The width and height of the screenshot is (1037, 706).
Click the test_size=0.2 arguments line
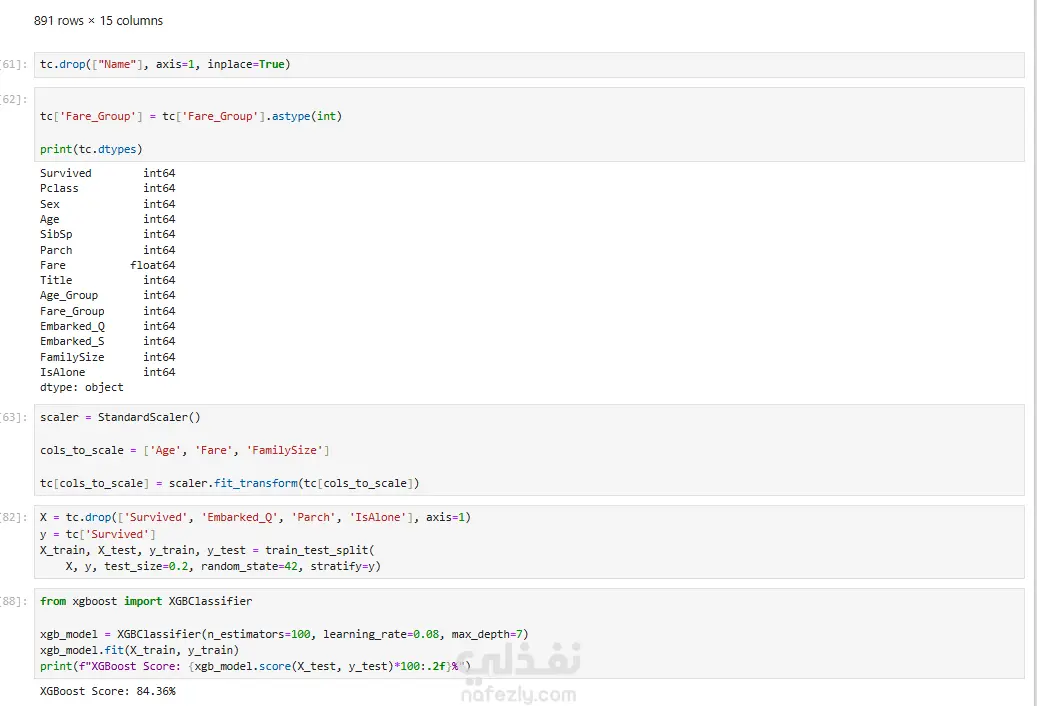point(223,567)
